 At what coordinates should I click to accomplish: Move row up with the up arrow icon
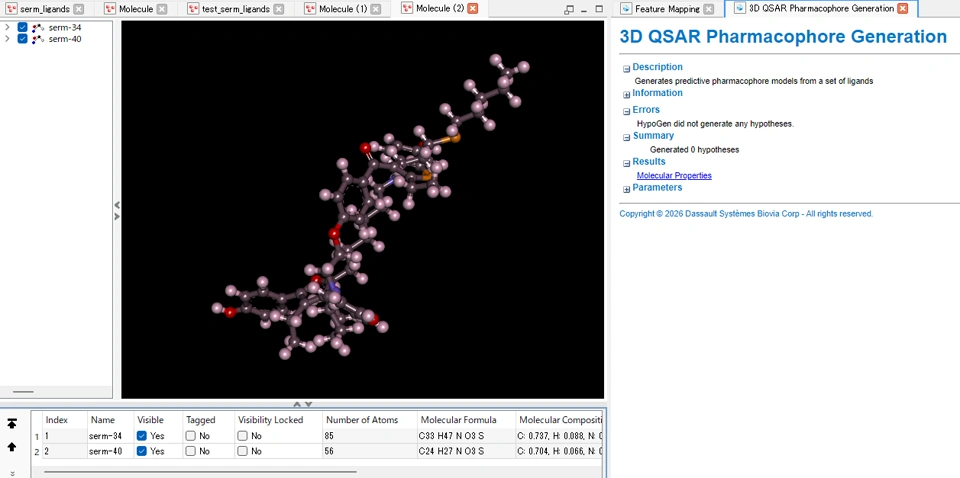coord(12,447)
